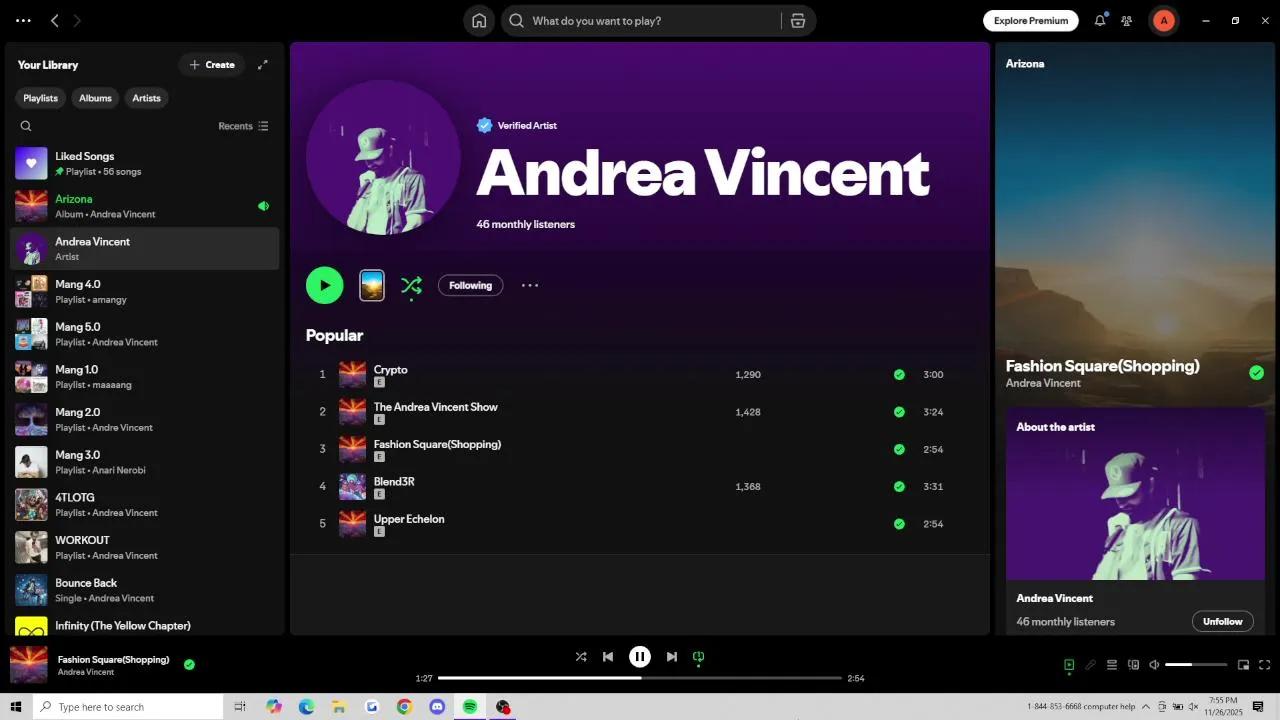Toggle saved checkmark for The Andrea Vincent Show
This screenshot has height=720, width=1280.
(899, 412)
